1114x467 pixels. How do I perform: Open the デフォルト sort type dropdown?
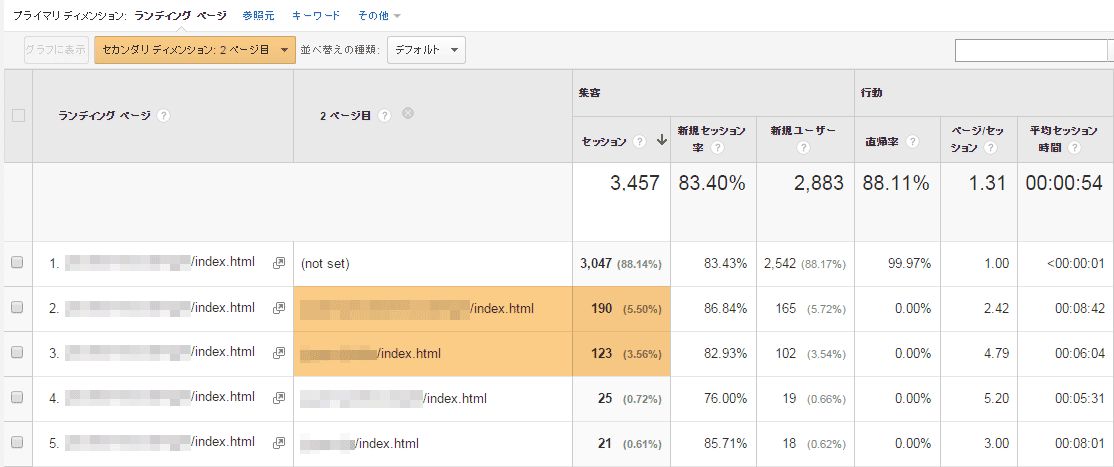426,49
